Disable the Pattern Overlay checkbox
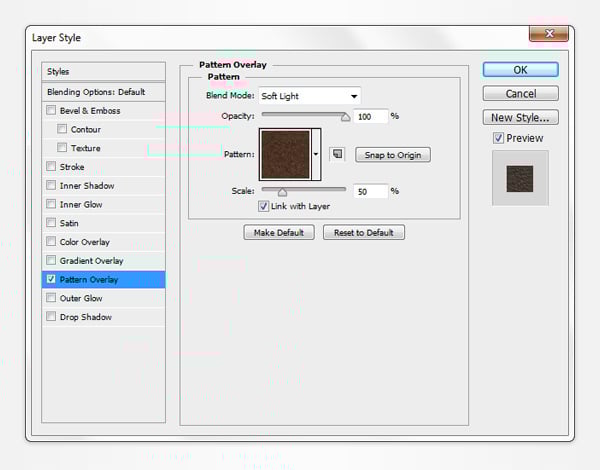The height and width of the screenshot is (470, 600). tap(51, 280)
